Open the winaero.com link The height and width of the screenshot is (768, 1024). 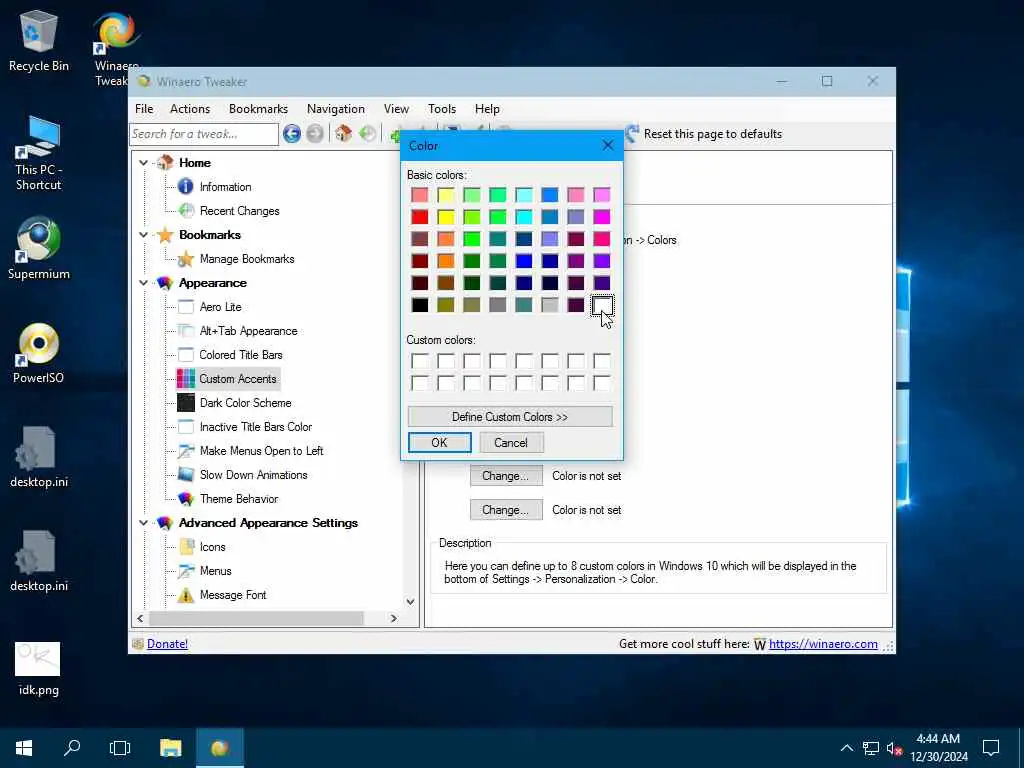pos(823,644)
